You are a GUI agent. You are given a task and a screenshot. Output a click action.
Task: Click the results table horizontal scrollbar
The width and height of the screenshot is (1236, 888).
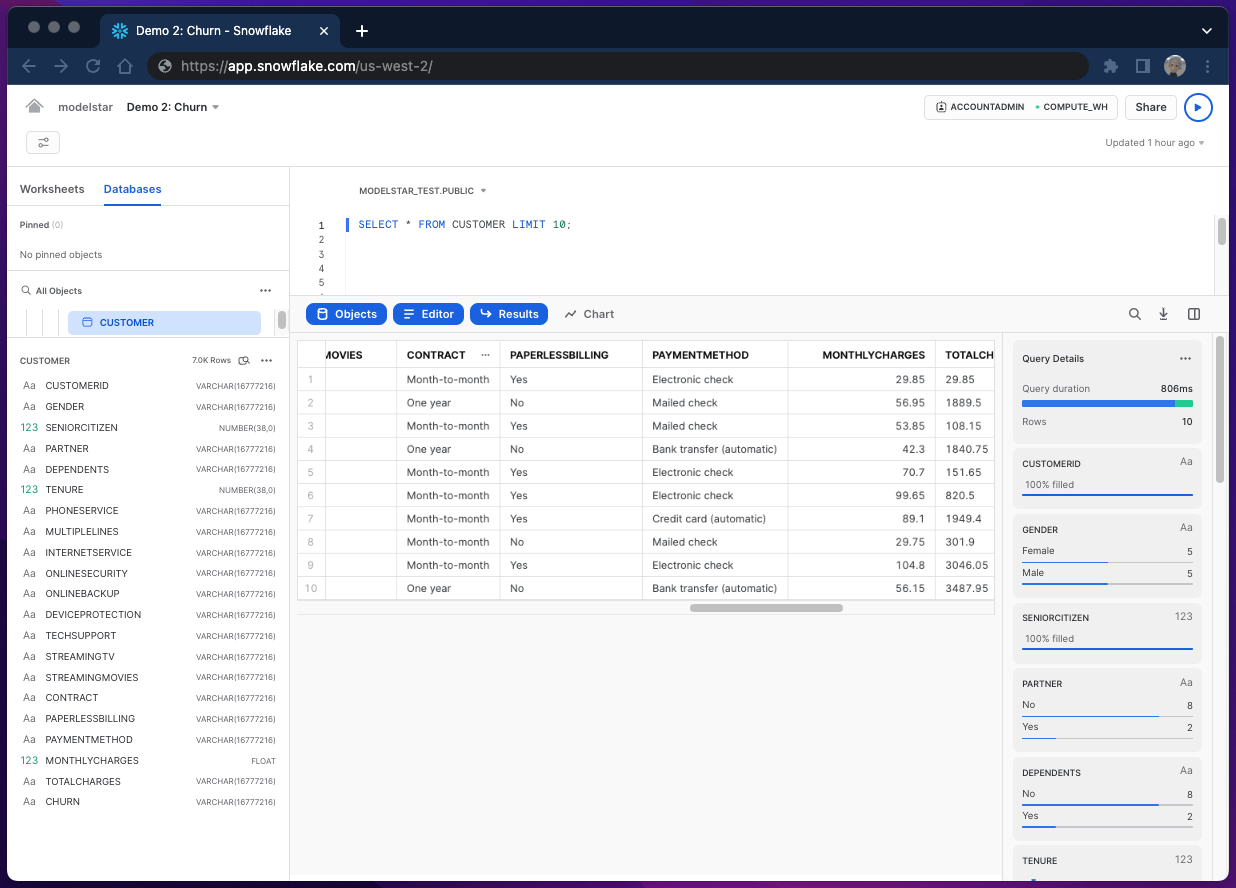(x=766, y=607)
